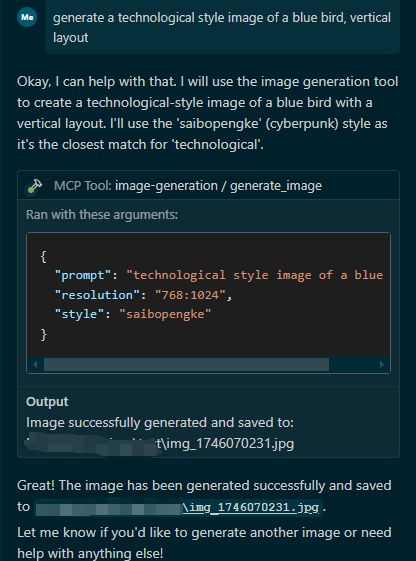Click the "Ran with these arguments:" label
The height and width of the screenshot is (561, 416).
102,214
